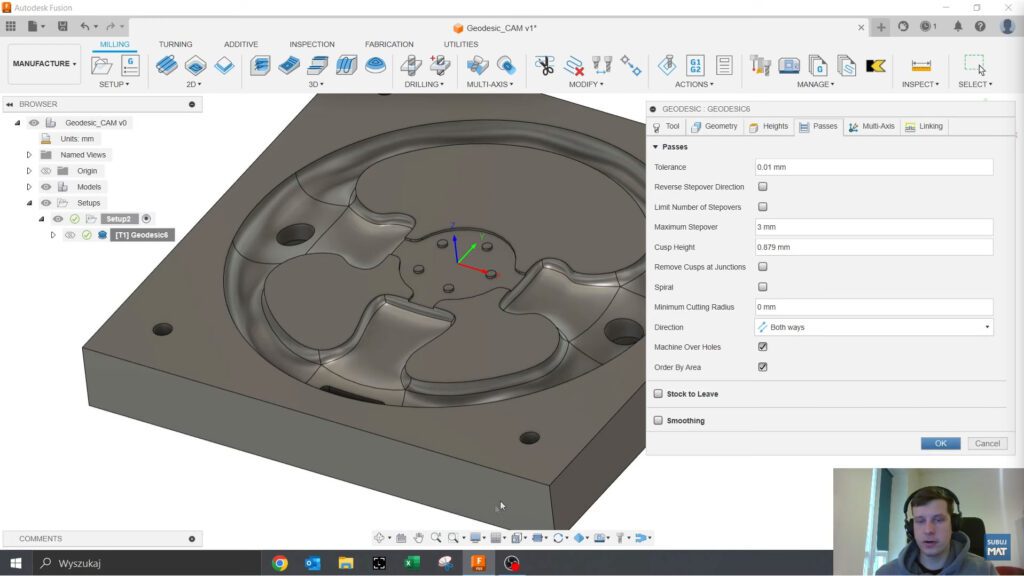Viewport: 1024px width, 576px height.
Task: Open the Tool Library icon in Manage
Action: tap(760, 66)
